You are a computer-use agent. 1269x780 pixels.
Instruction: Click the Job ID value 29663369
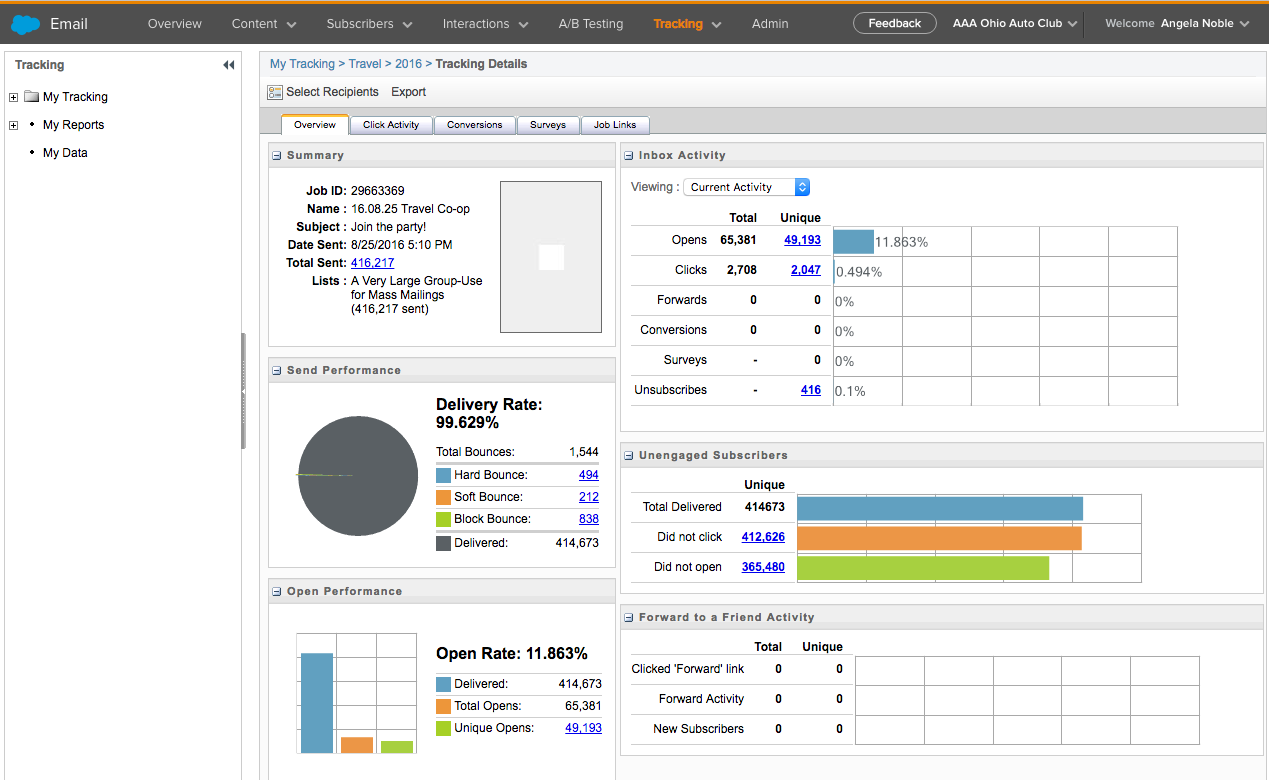[x=378, y=191]
